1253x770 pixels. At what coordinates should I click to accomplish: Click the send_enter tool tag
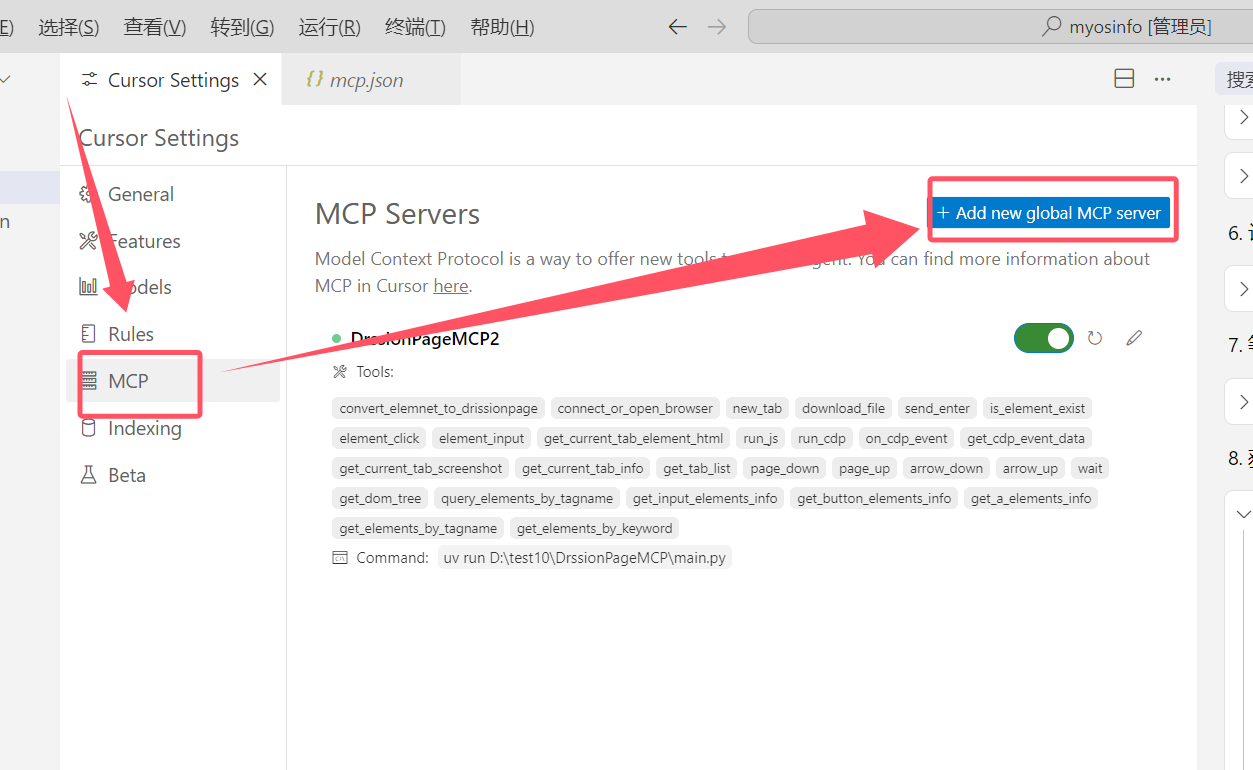click(x=937, y=408)
